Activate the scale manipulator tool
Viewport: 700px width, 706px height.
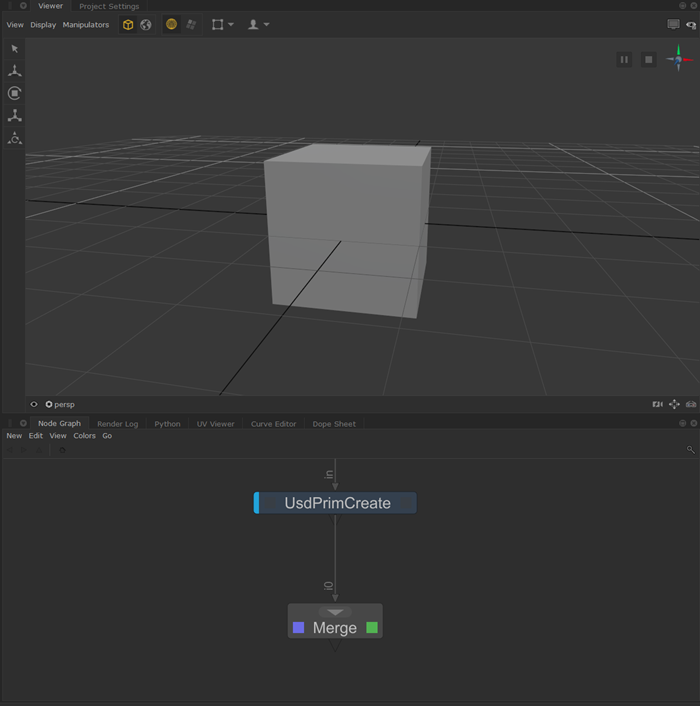[x=15, y=116]
